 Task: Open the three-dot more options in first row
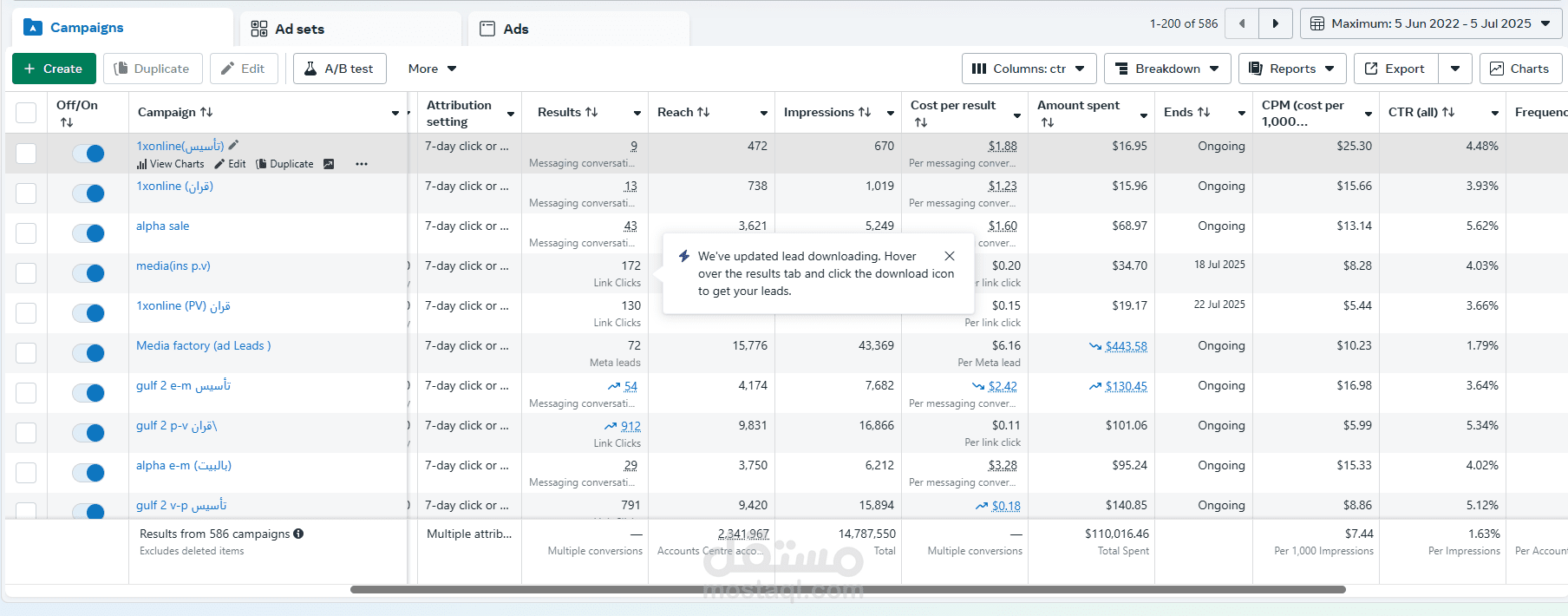362,164
